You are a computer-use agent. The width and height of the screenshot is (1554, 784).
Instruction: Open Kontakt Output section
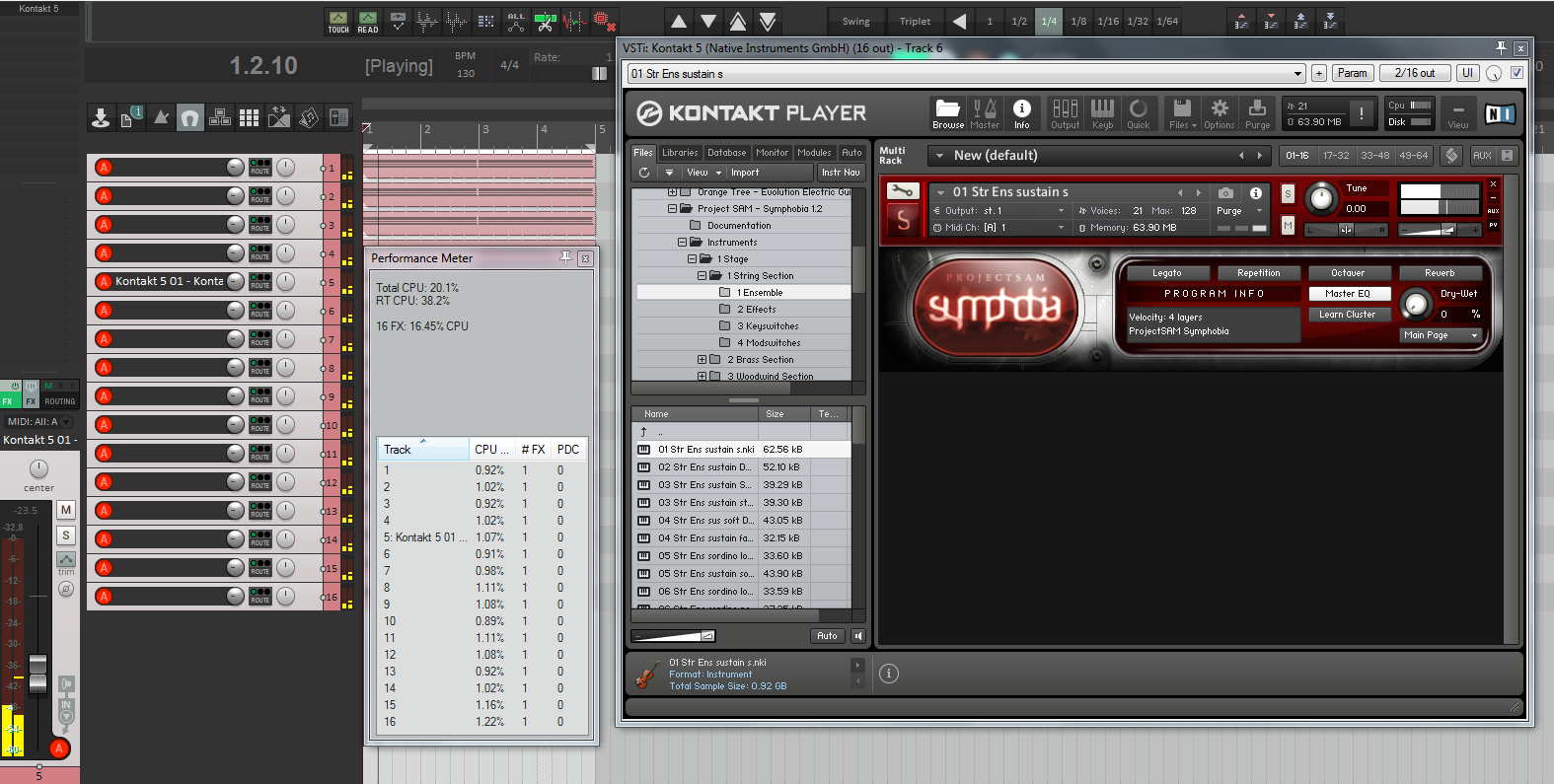tap(1065, 113)
